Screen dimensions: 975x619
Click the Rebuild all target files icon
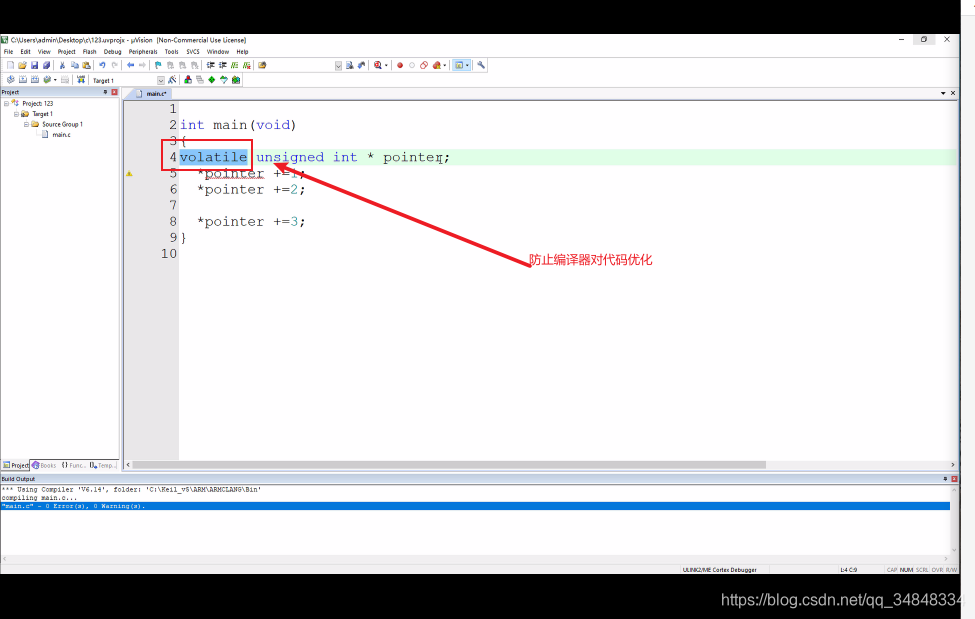tap(35, 80)
